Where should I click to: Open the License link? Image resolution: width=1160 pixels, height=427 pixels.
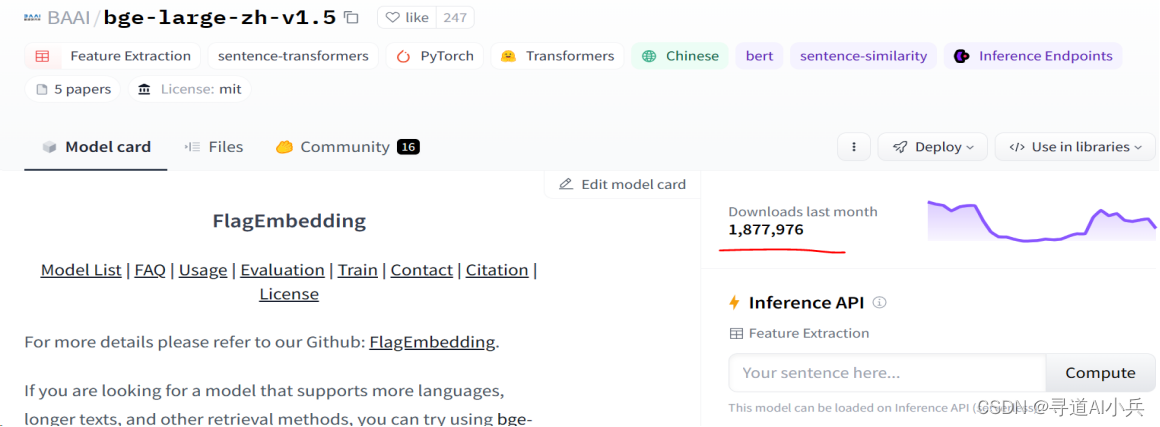click(289, 294)
